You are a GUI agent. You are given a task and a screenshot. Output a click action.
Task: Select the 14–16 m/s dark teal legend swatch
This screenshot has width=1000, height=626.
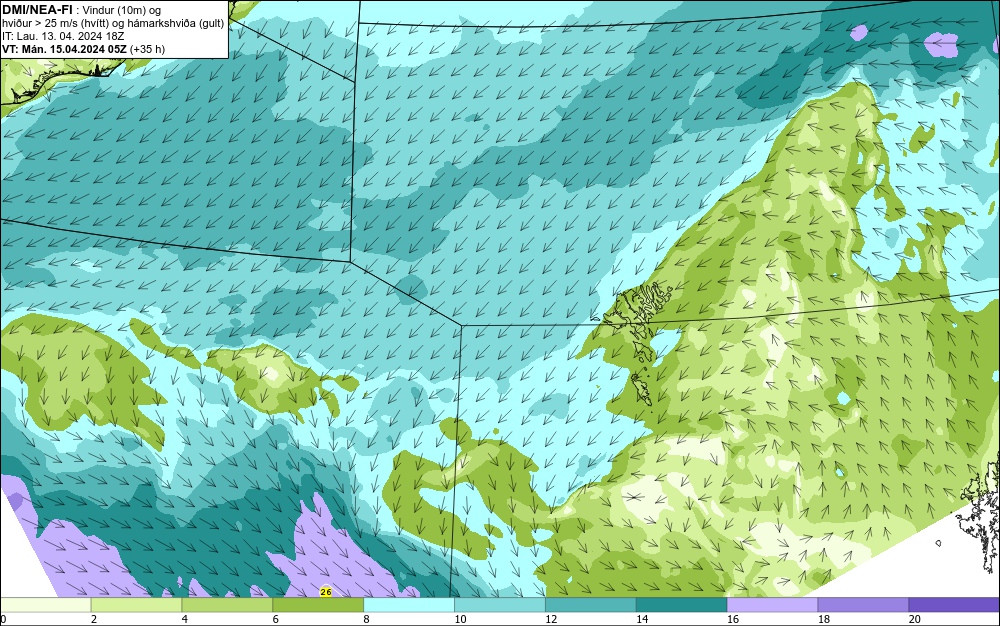click(x=682, y=605)
